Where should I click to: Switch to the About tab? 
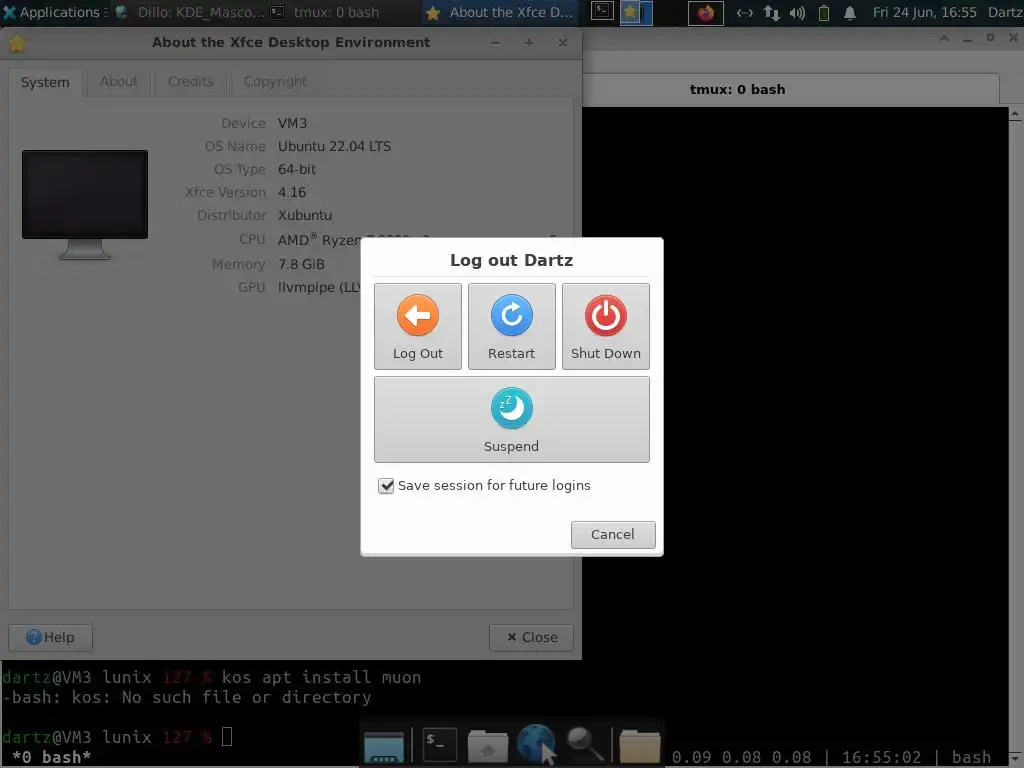[119, 82]
